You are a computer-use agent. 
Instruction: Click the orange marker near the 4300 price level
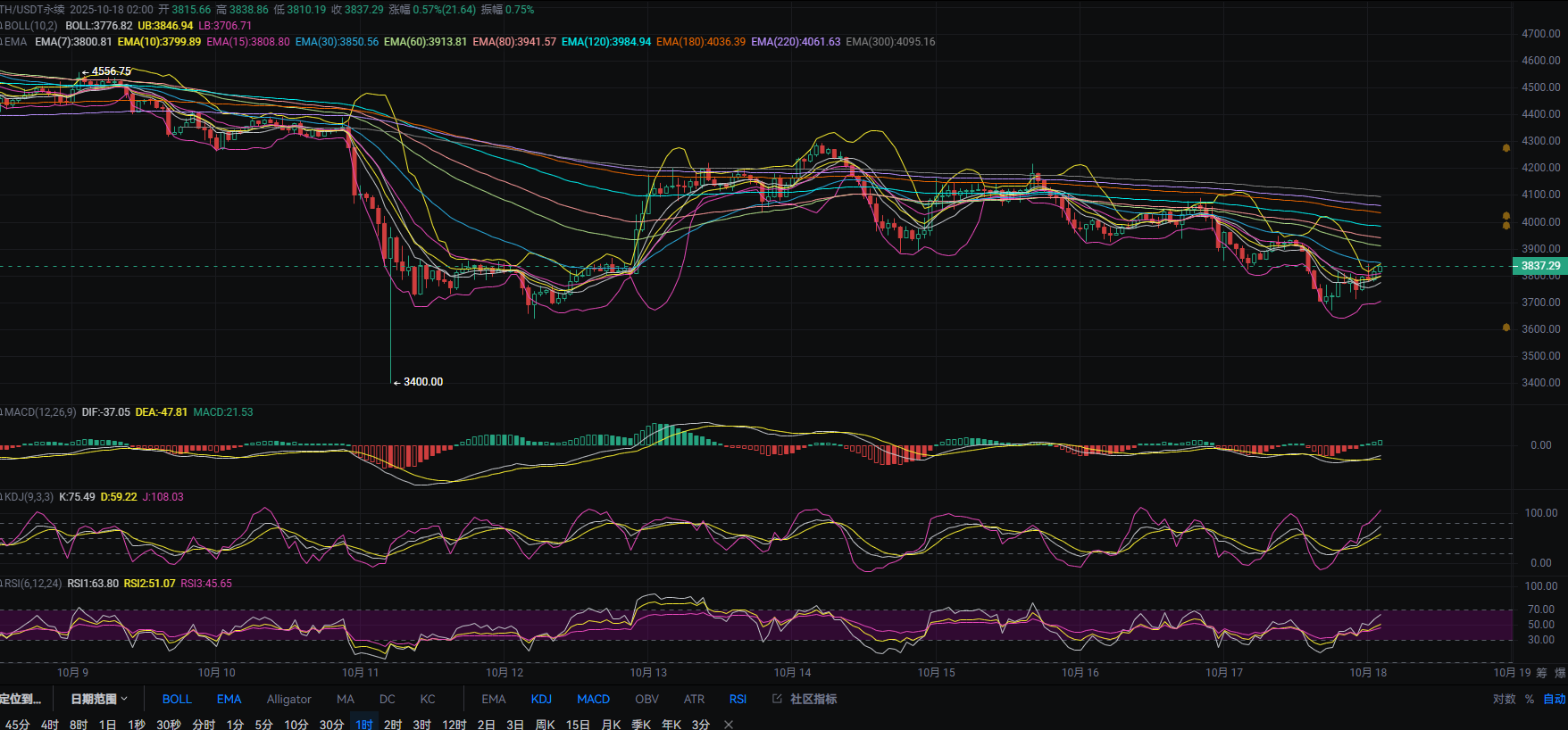(x=1505, y=148)
